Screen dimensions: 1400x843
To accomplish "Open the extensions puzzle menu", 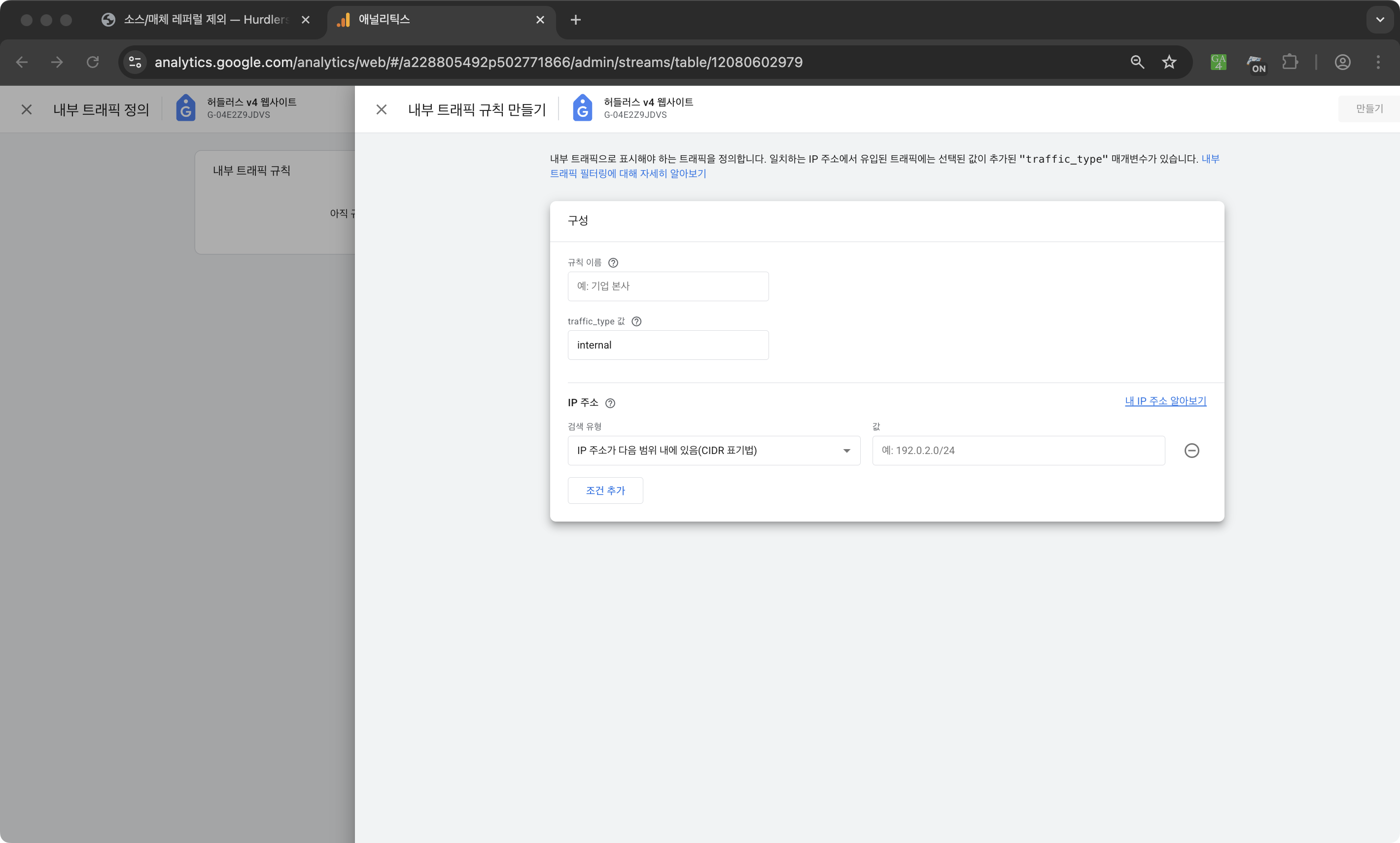I will pos(1290,62).
